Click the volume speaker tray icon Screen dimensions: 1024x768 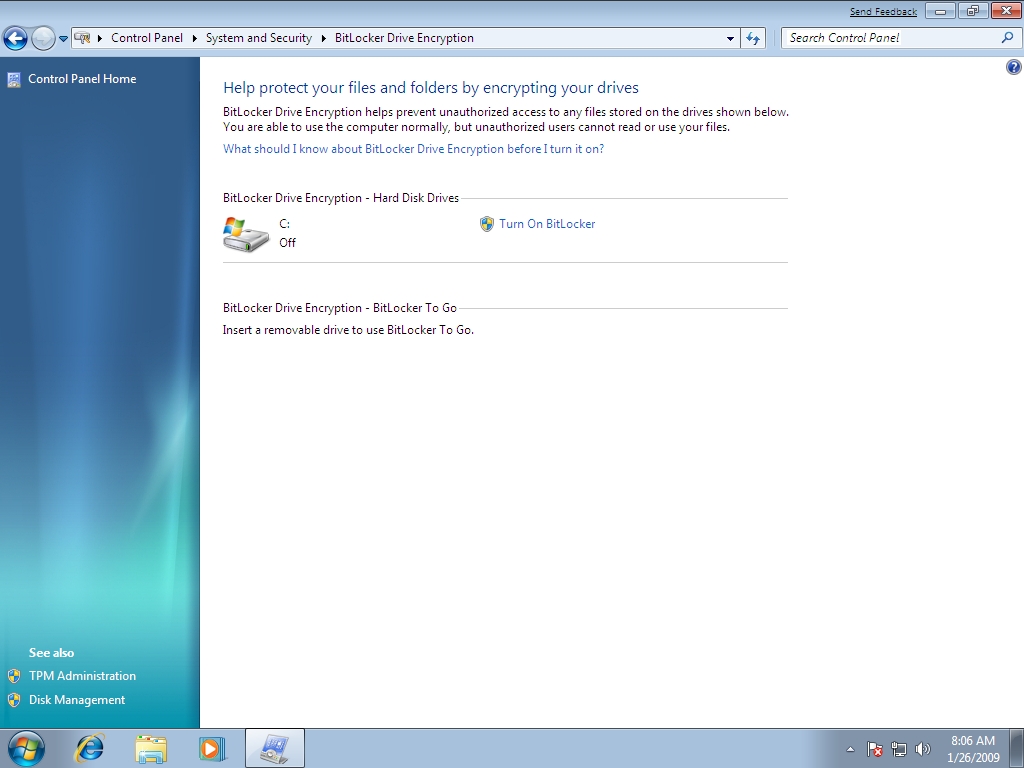coord(923,749)
